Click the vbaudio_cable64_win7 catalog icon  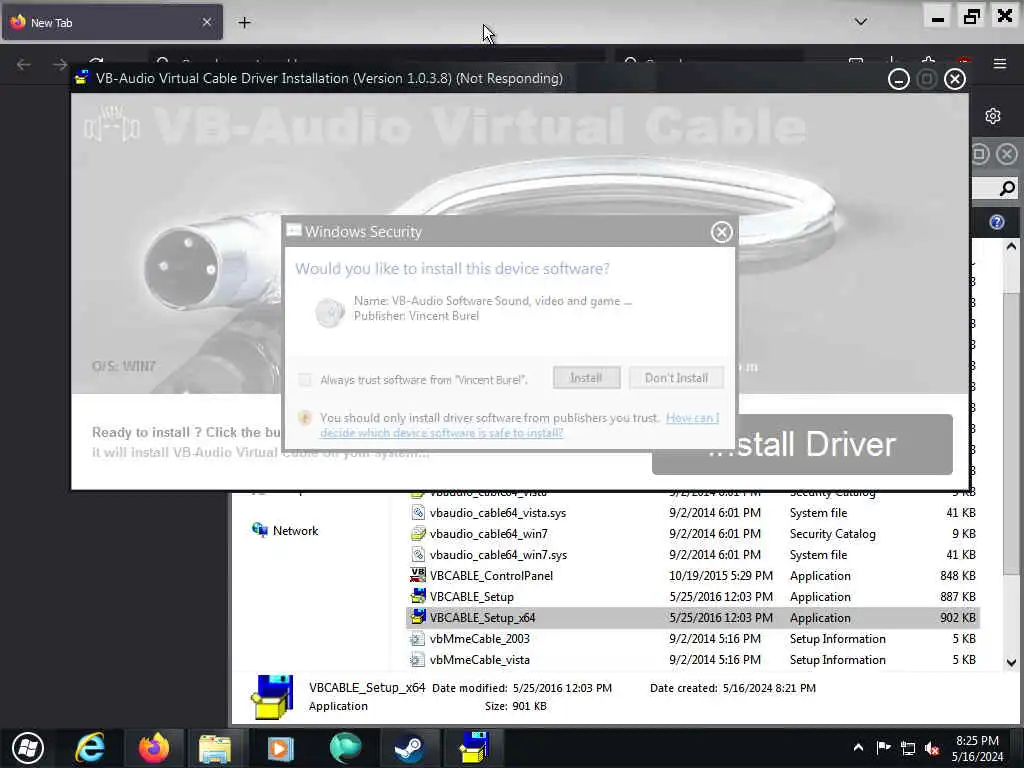[418, 534]
